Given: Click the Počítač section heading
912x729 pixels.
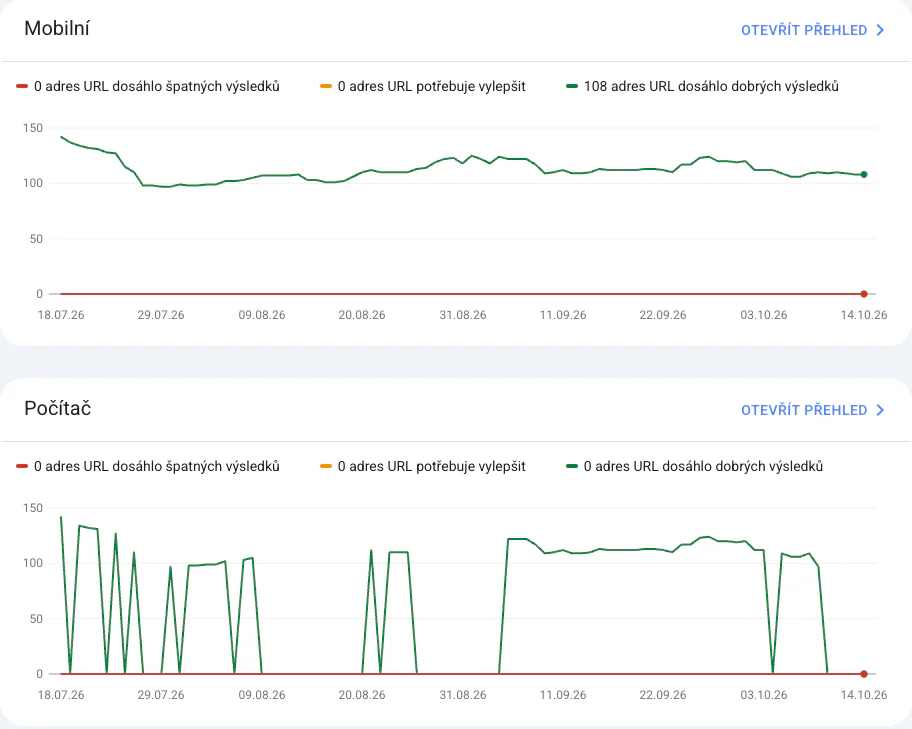Looking at the screenshot, I should [58, 408].
